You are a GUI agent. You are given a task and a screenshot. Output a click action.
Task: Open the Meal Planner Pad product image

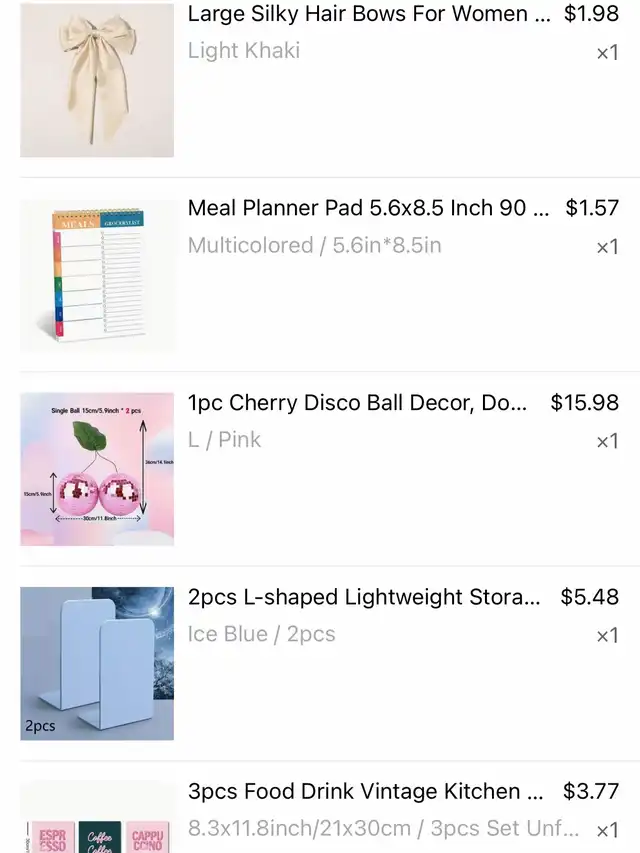pos(97,275)
